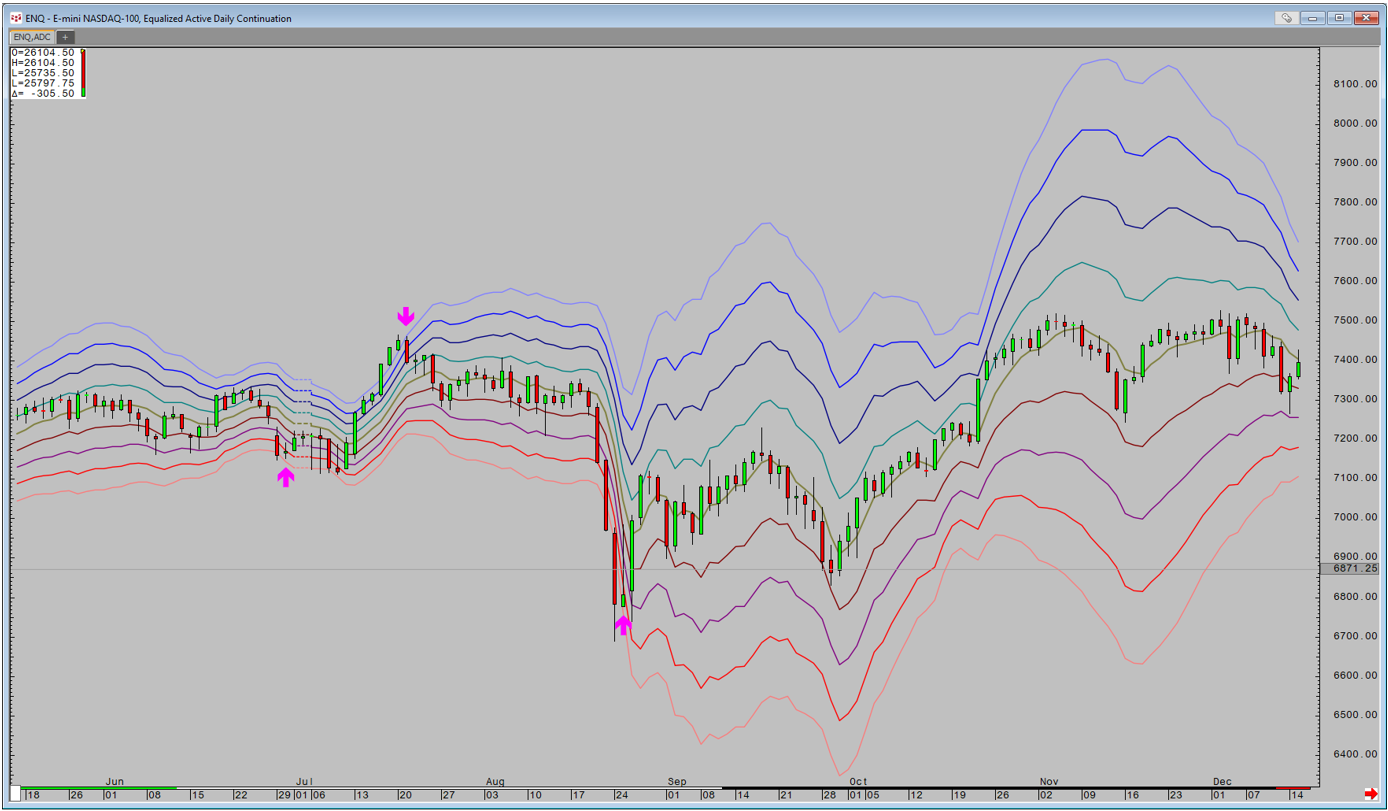Click the OHLC values box

43,73
